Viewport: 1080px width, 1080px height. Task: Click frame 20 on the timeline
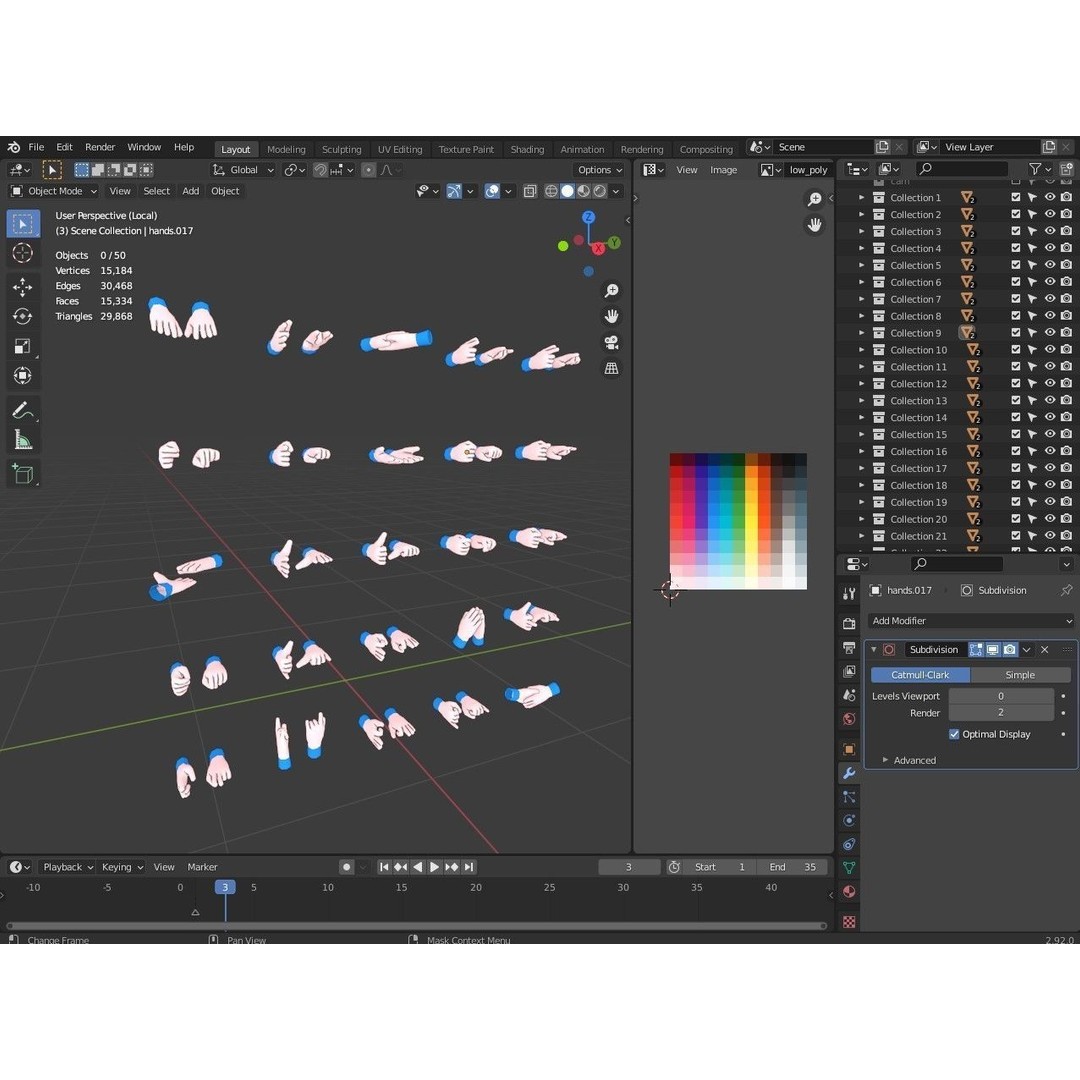(476, 887)
